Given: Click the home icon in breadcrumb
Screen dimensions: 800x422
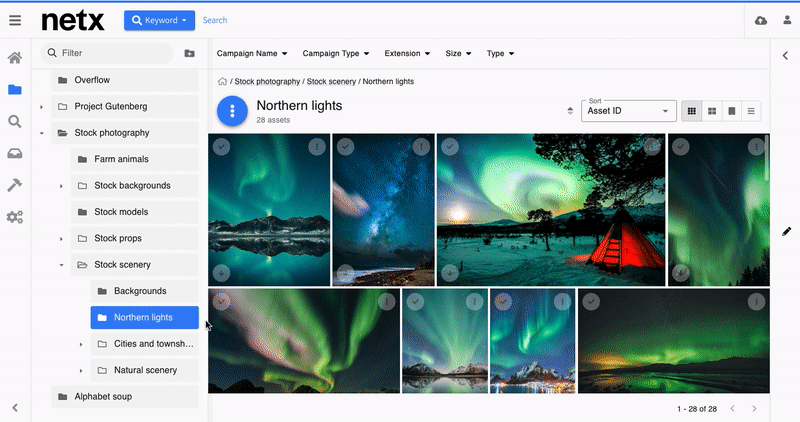Looking at the screenshot, I should tap(222, 82).
